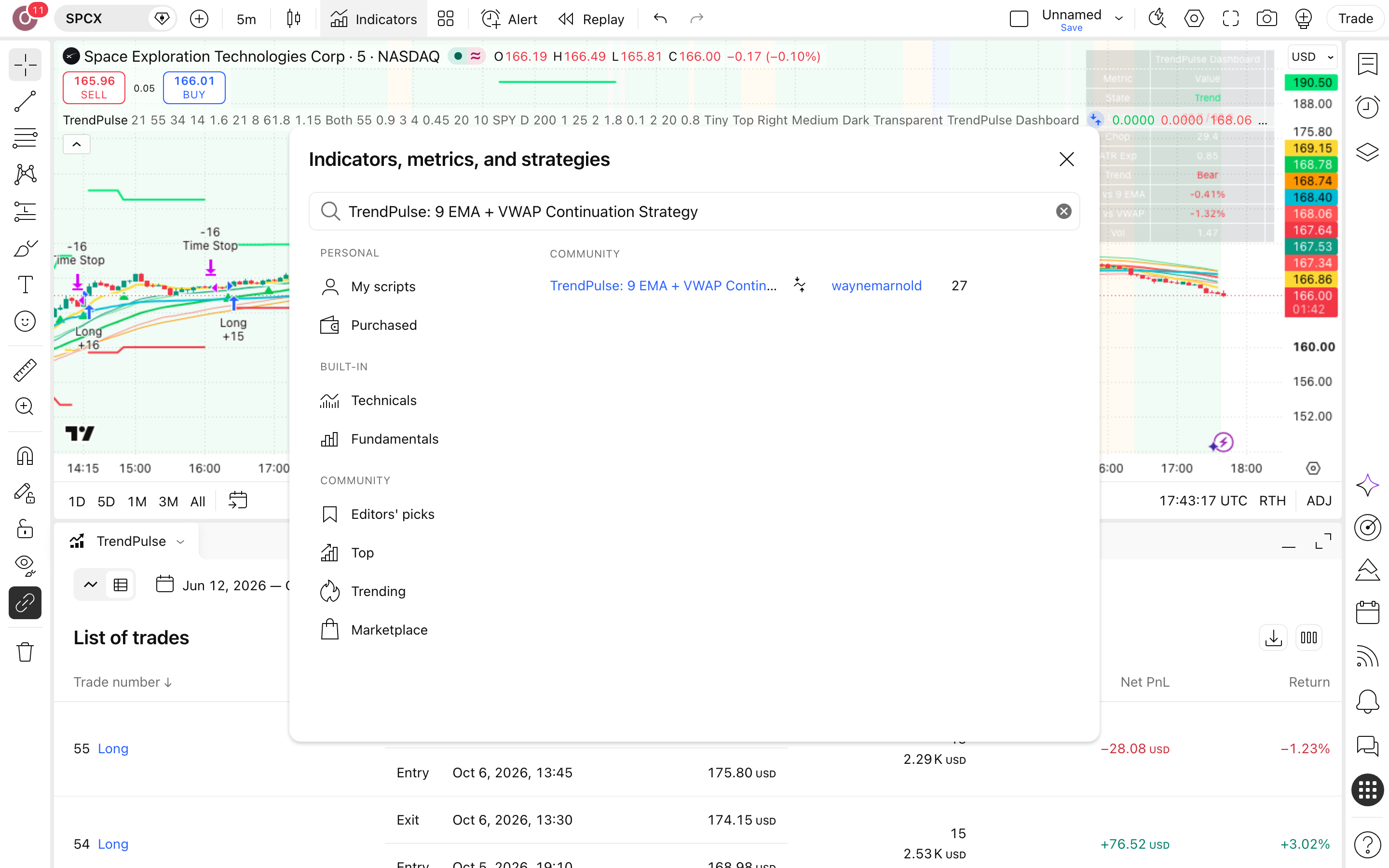Download the list of trades
Screen dimensions: 1389x868
pos(1273,638)
